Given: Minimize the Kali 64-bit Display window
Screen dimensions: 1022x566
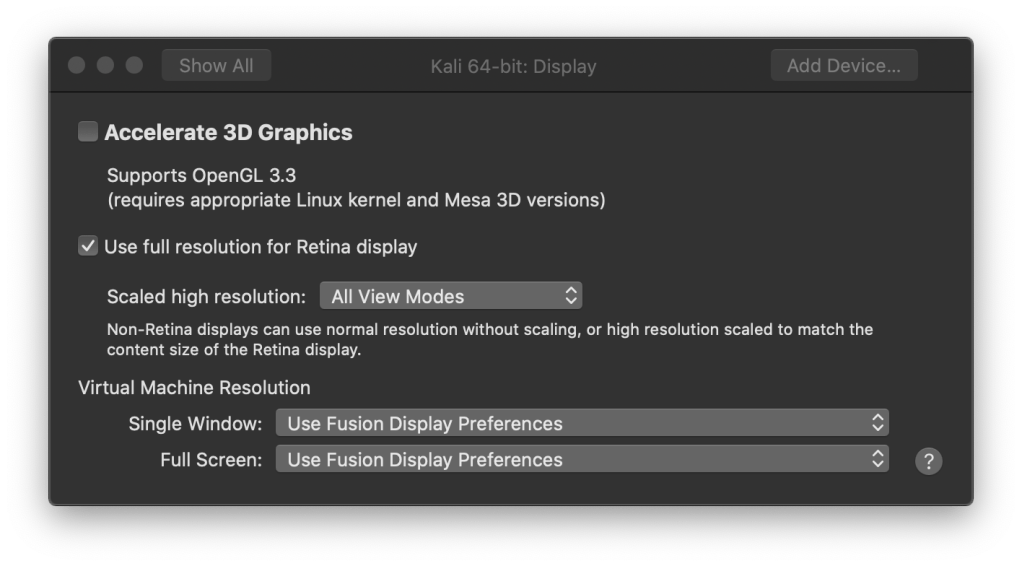Looking at the screenshot, I should 105,66.
